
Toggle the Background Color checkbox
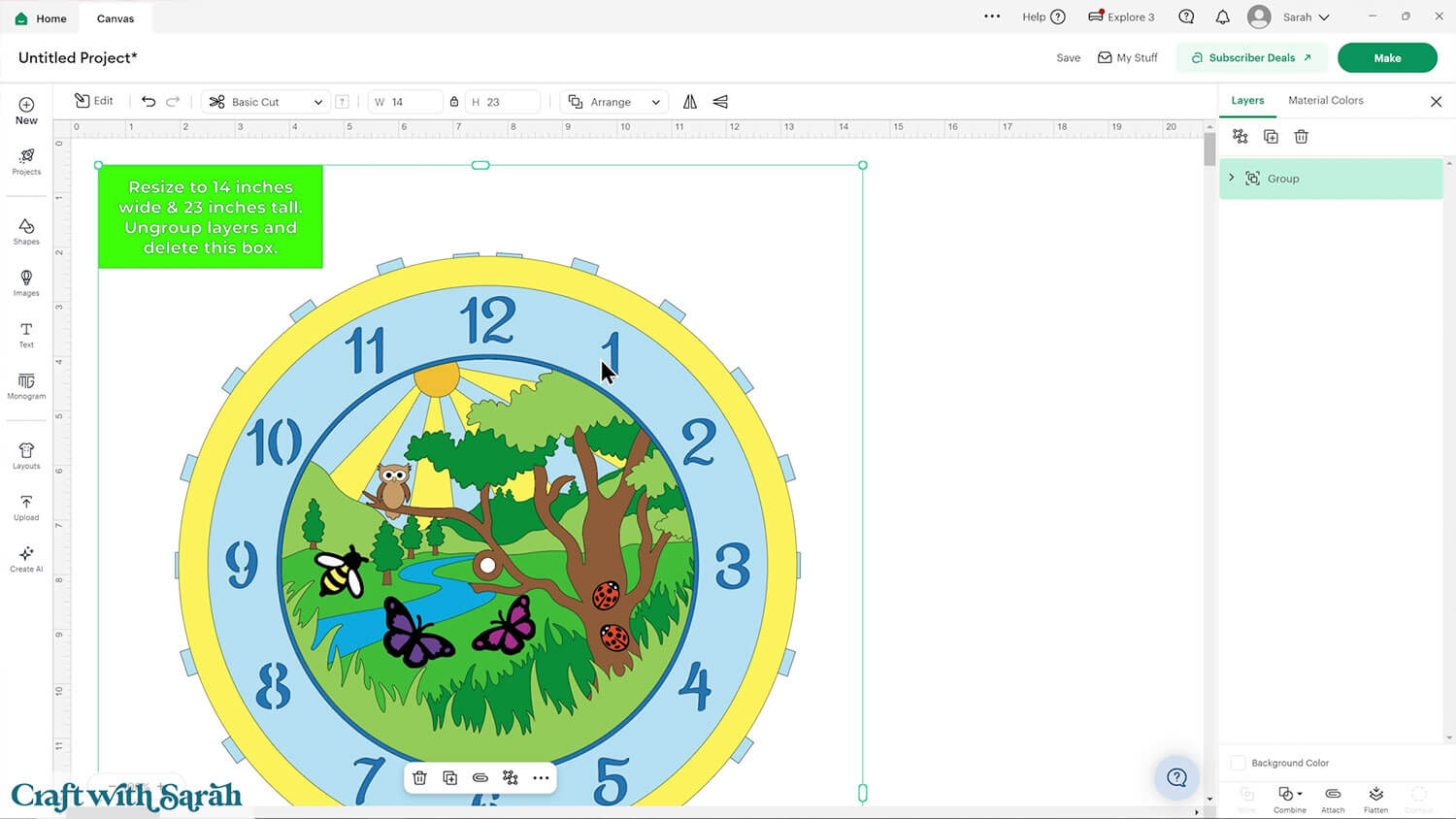pyautogui.click(x=1239, y=763)
